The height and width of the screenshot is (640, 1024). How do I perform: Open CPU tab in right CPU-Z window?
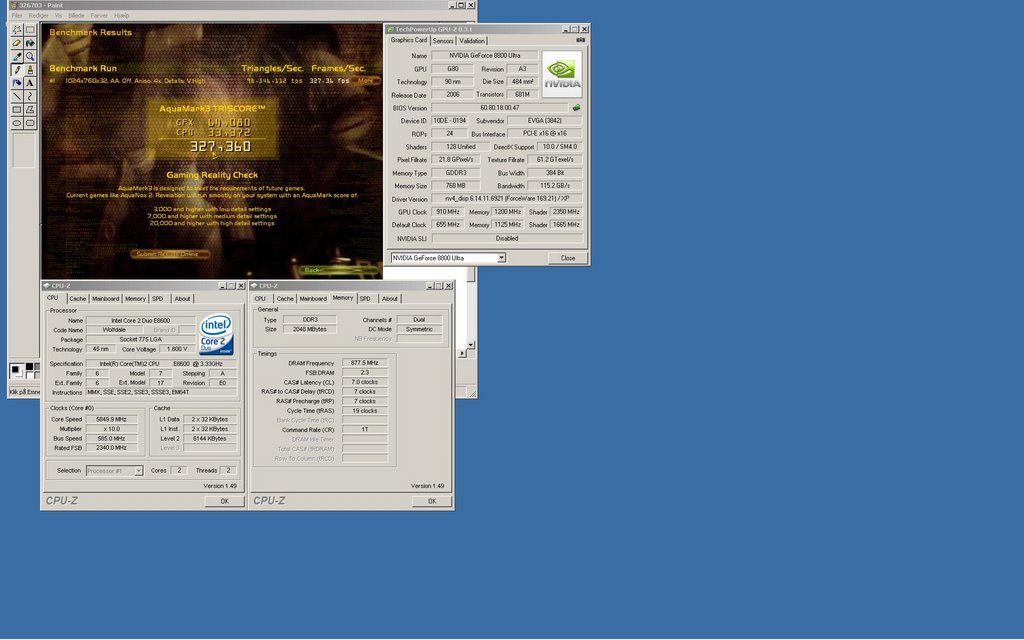point(260,298)
